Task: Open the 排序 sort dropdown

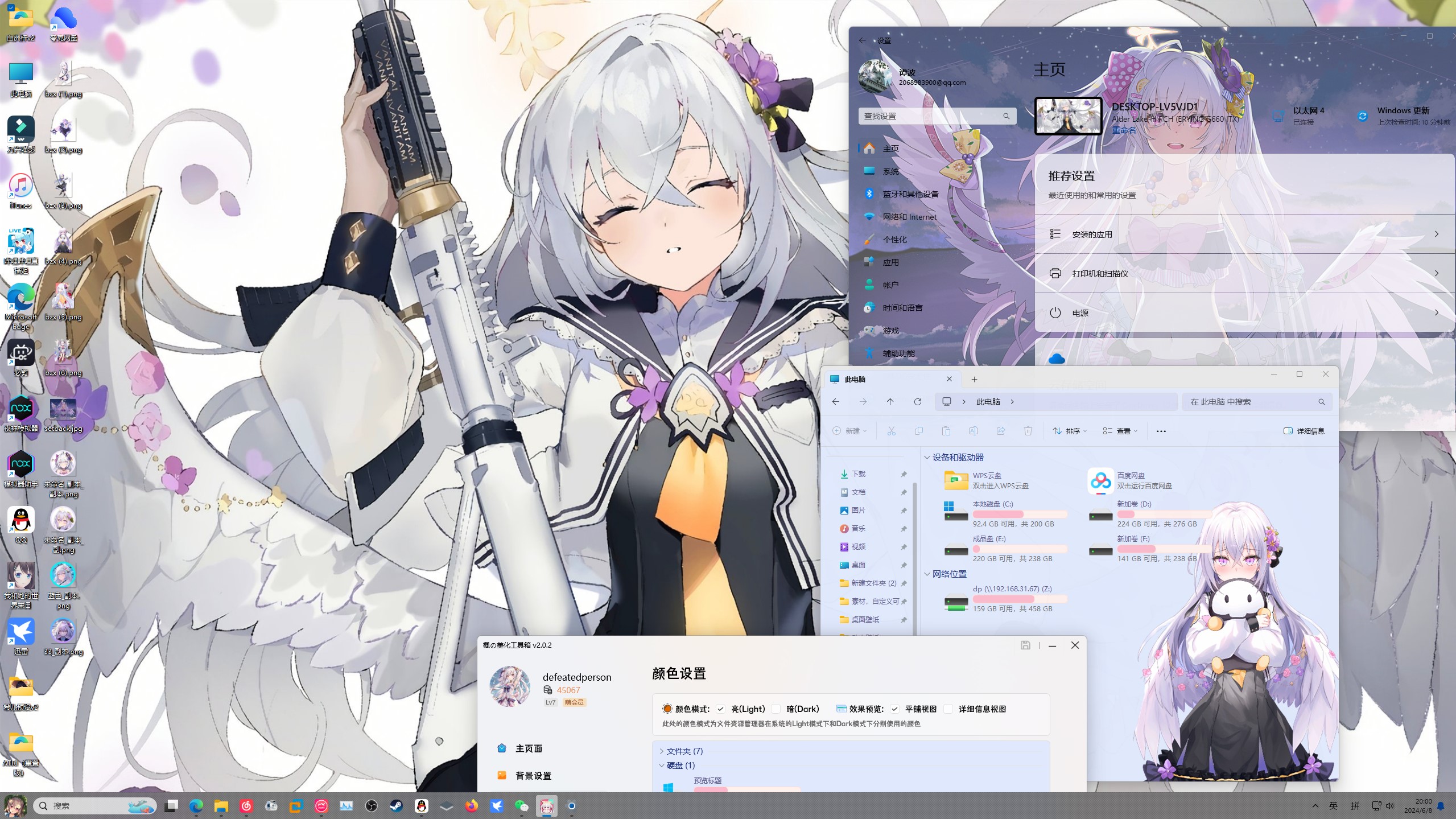Action: coord(1070,431)
